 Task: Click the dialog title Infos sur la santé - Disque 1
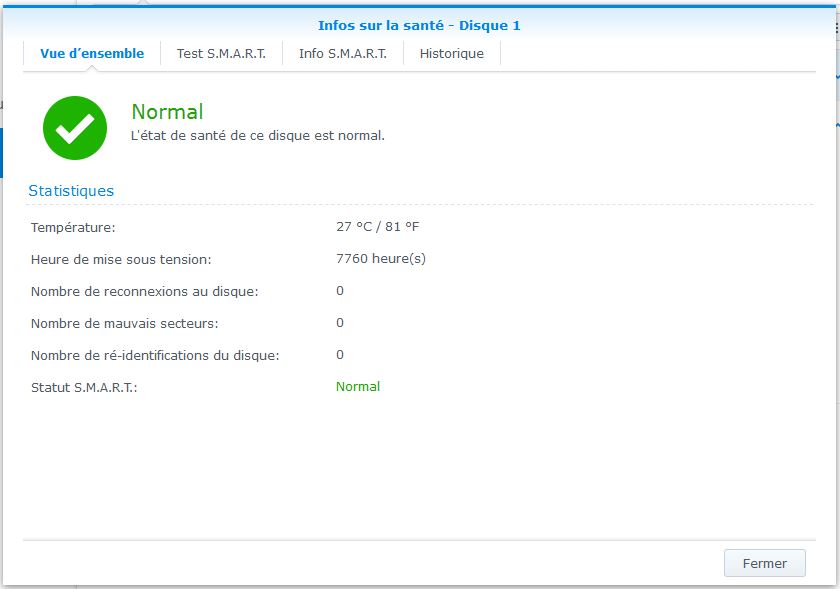click(x=419, y=26)
